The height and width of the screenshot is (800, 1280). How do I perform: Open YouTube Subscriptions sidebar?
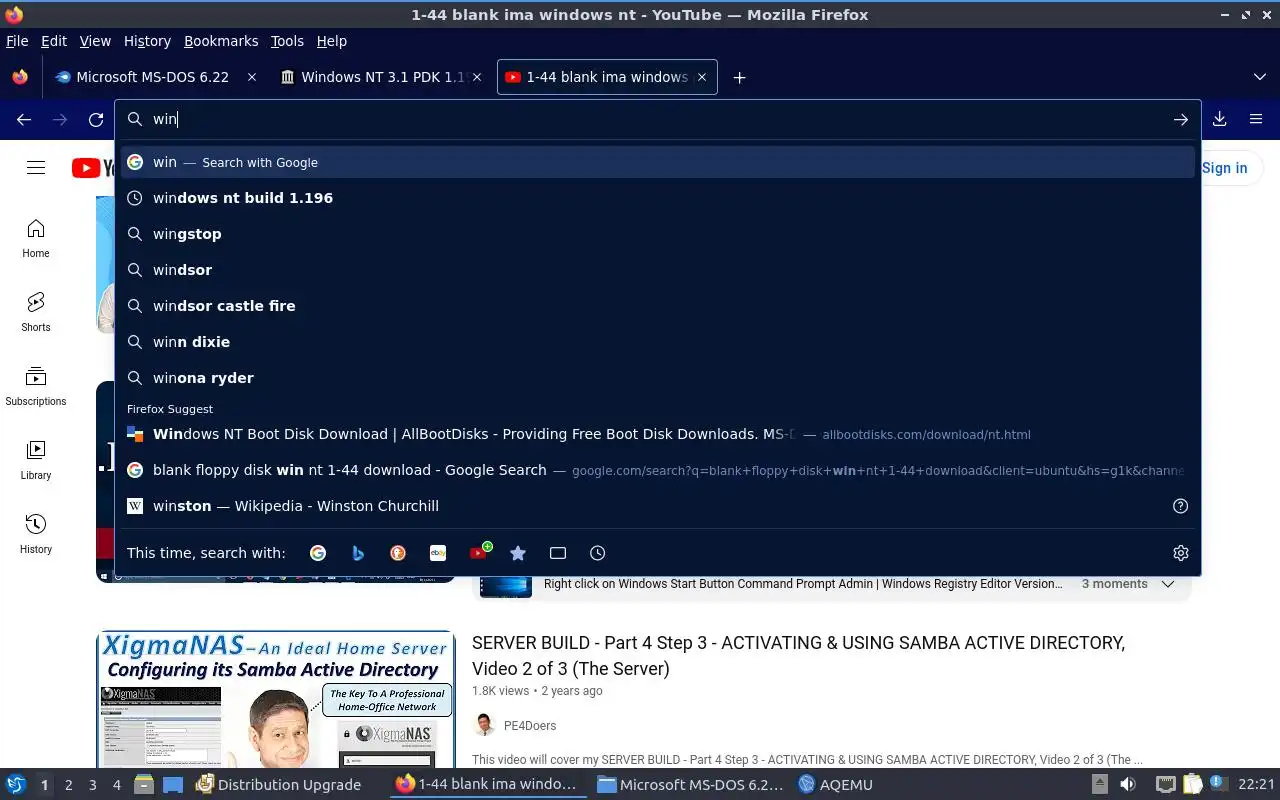[x=36, y=387]
